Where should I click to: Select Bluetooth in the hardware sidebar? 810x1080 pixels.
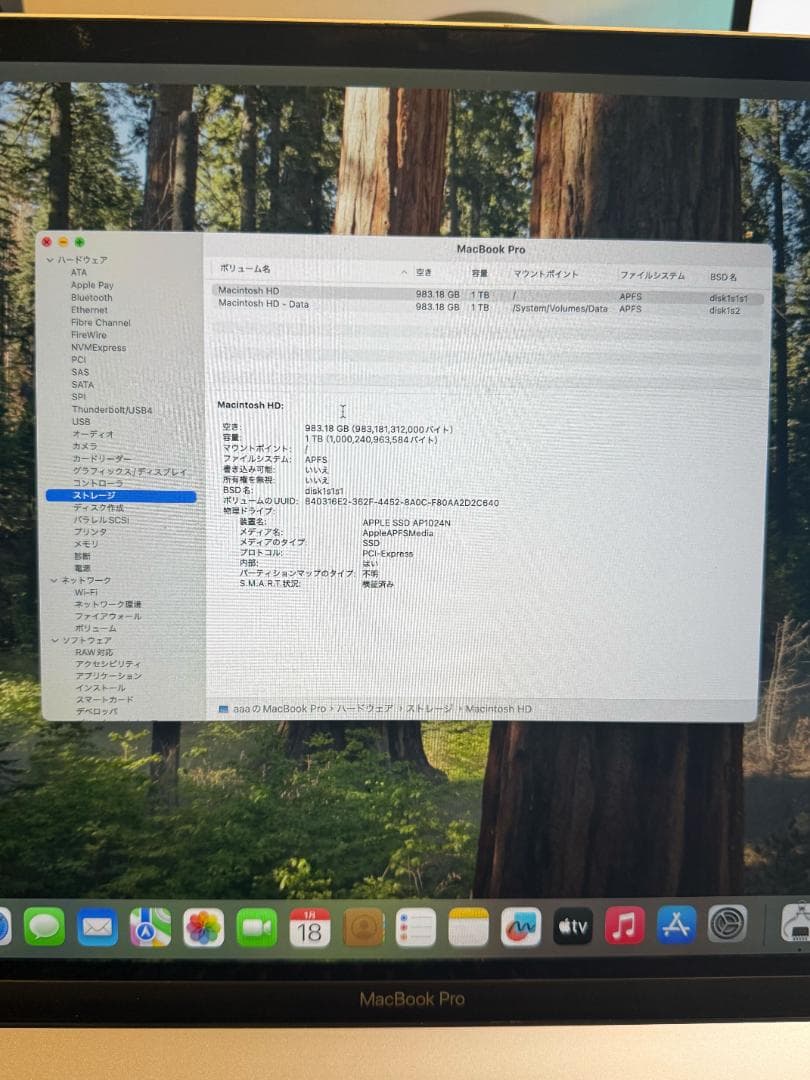click(x=93, y=297)
